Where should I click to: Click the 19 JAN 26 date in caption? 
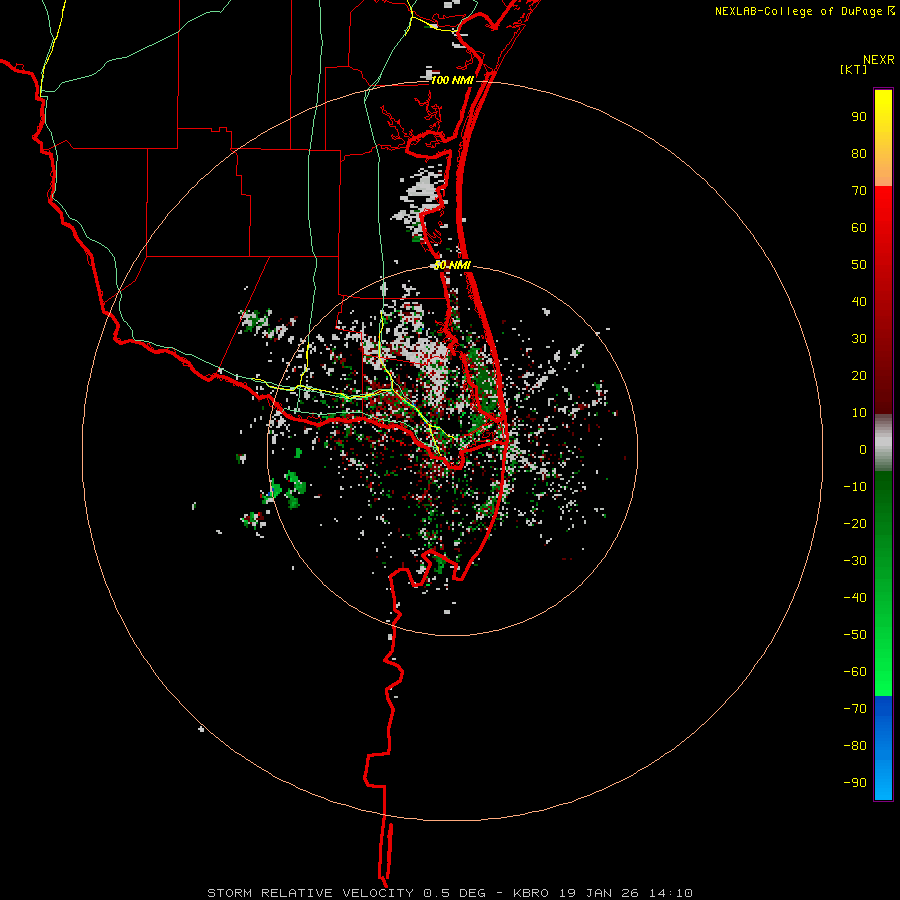[x=599, y=893]
